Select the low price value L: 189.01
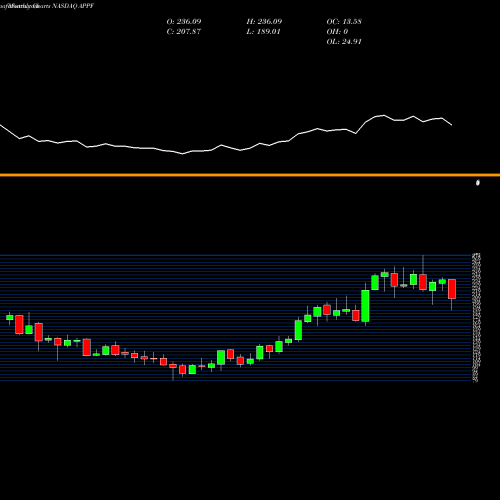500x500 pixels. tap(264, 32)
